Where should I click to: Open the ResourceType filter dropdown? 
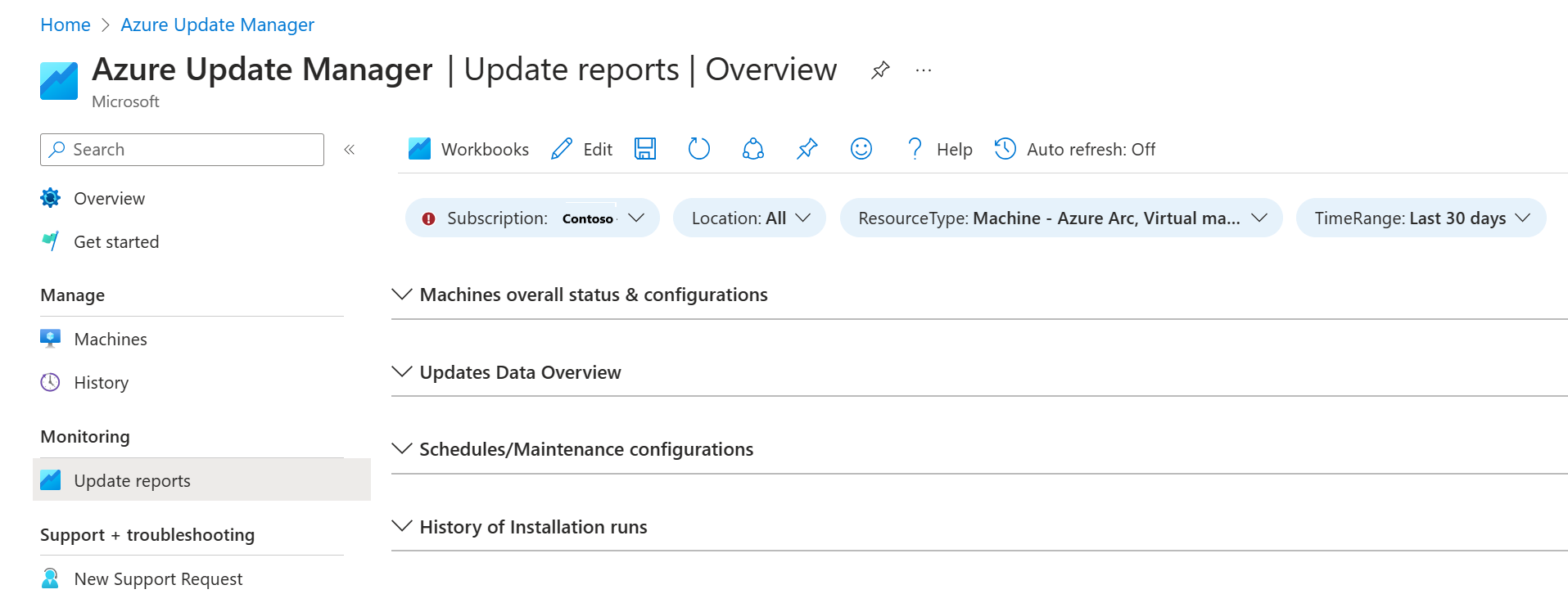(1060, 218)
